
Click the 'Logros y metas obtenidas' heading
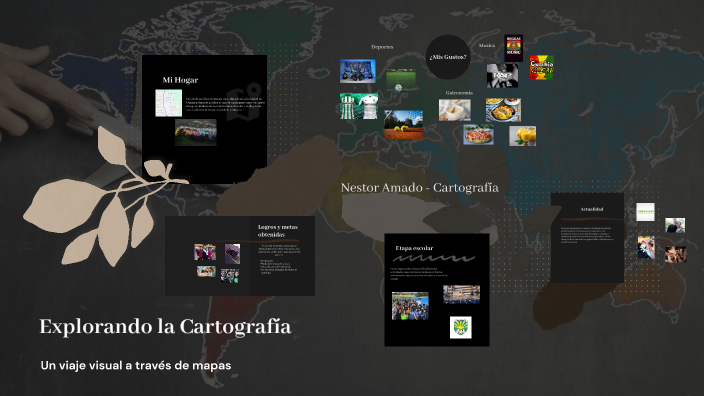tap(277, 231)
